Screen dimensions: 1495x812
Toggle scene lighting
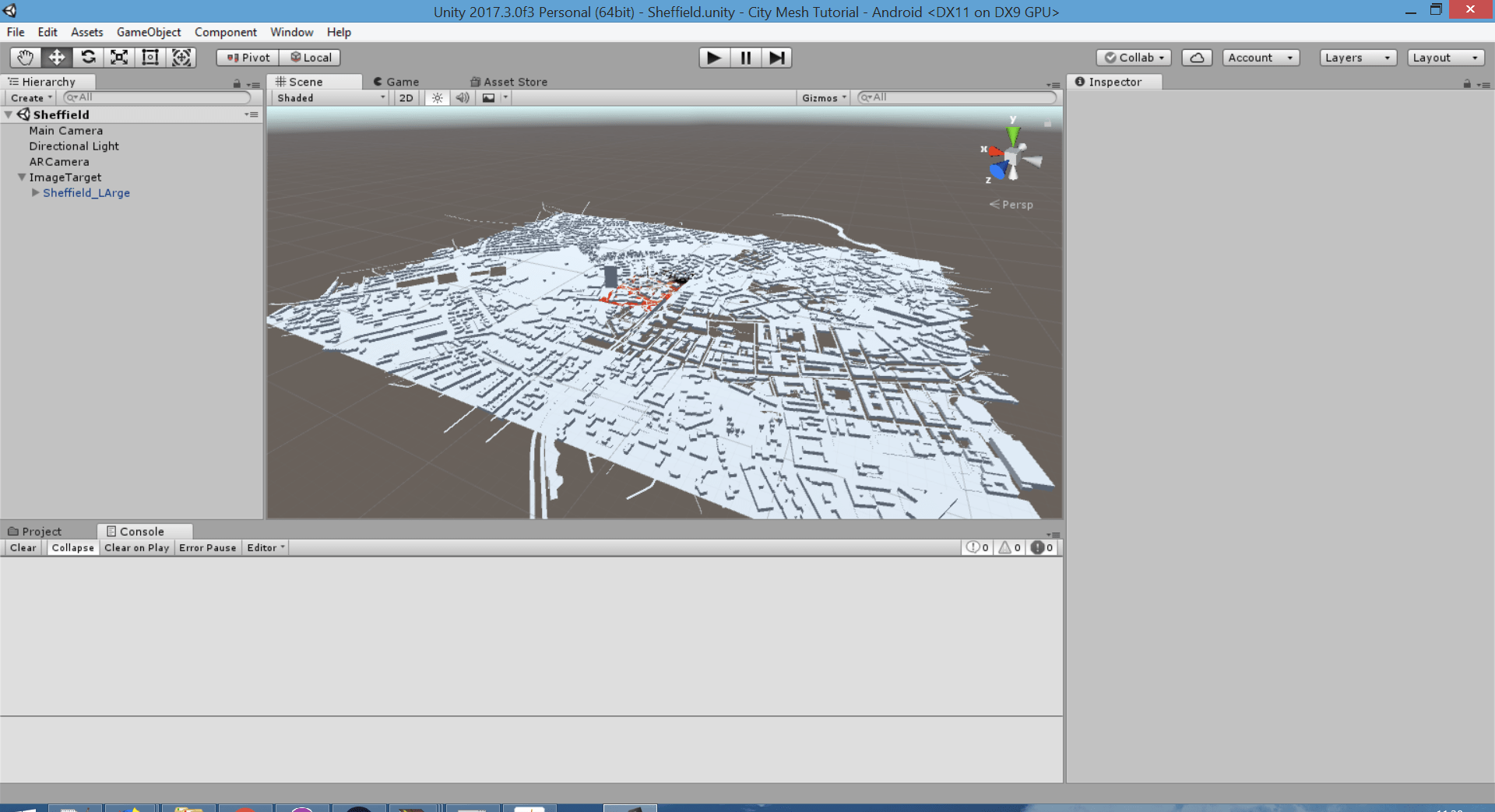[438, 98]
